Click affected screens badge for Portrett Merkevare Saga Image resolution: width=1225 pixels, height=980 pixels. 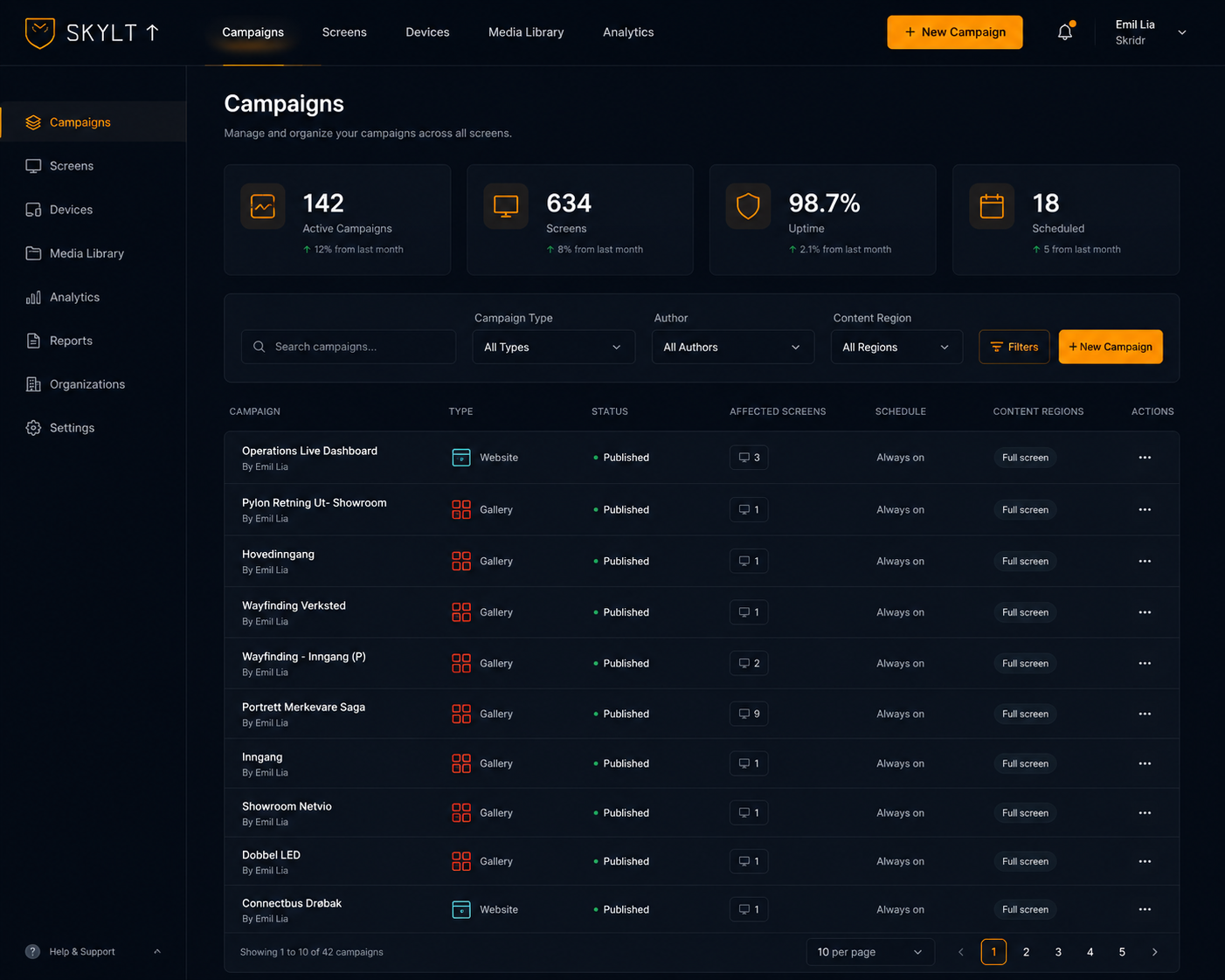click(749, 714)
